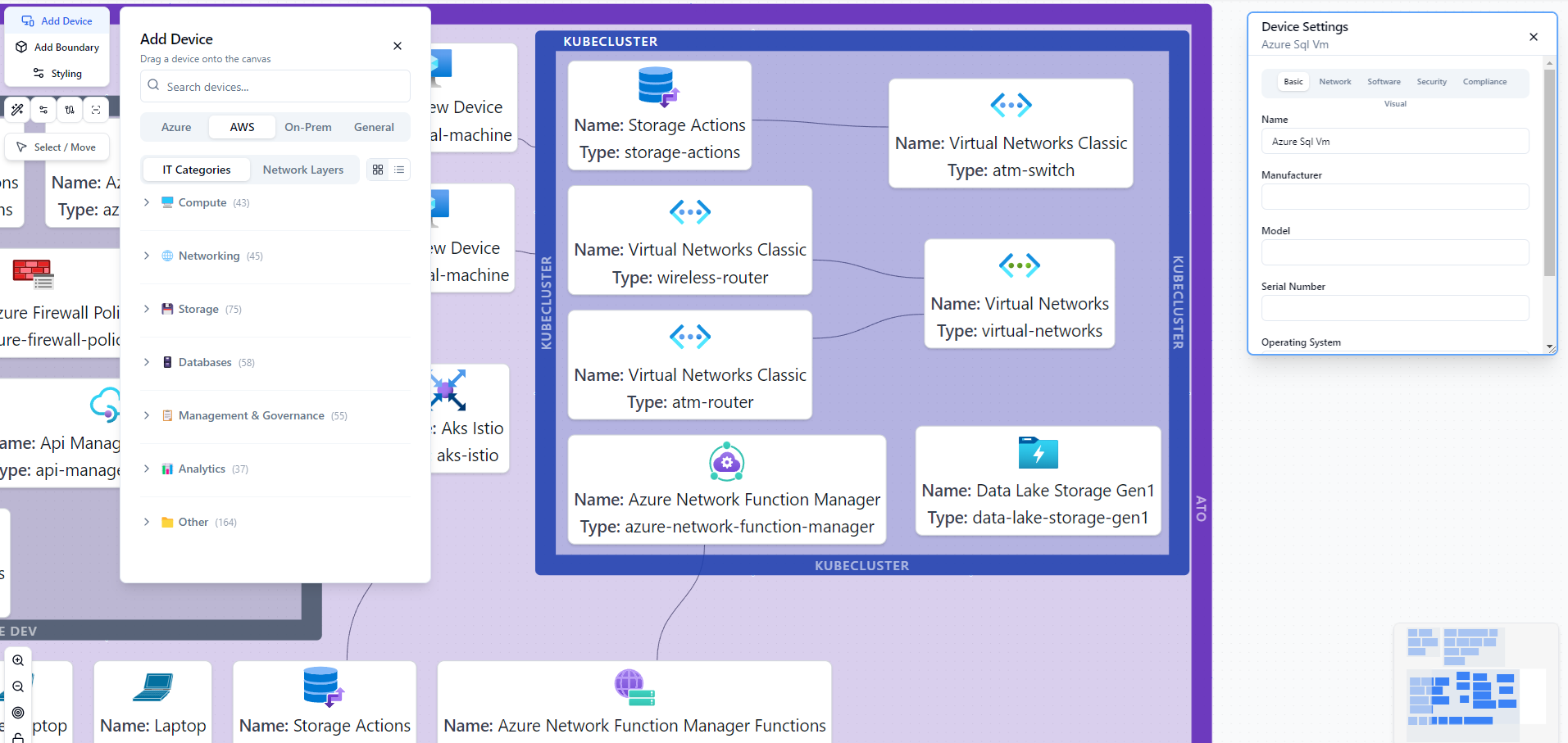The width and height of the screenshot is (1568, 743).
Task: Click the magic wand auto-layout icon
Action: click(17, 110)
